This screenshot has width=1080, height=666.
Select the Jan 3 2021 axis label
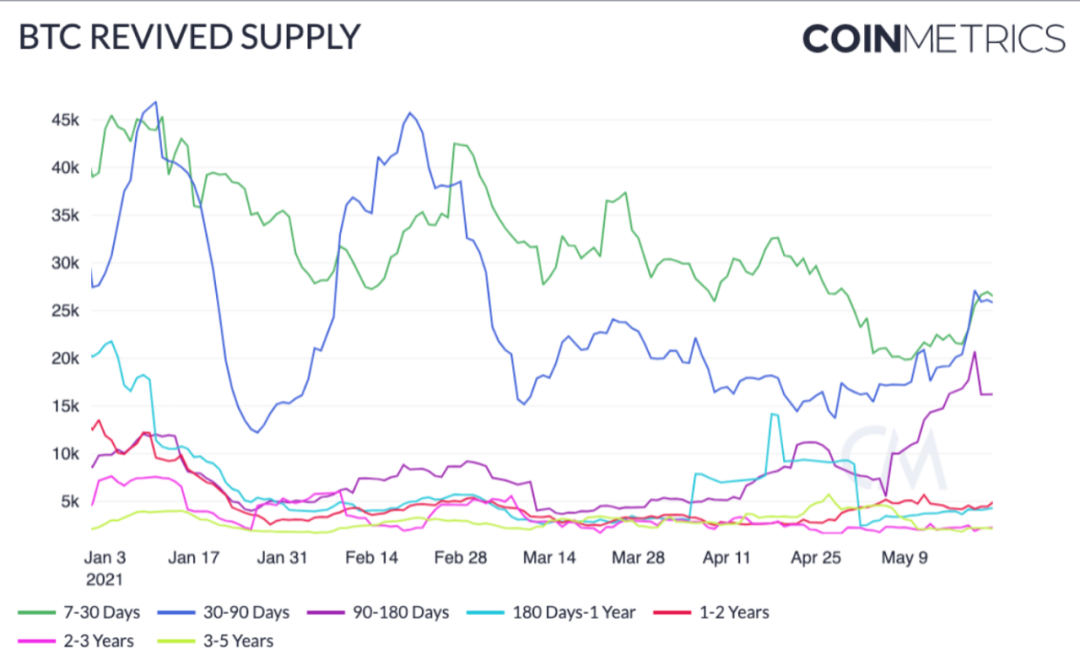point(105,568)
